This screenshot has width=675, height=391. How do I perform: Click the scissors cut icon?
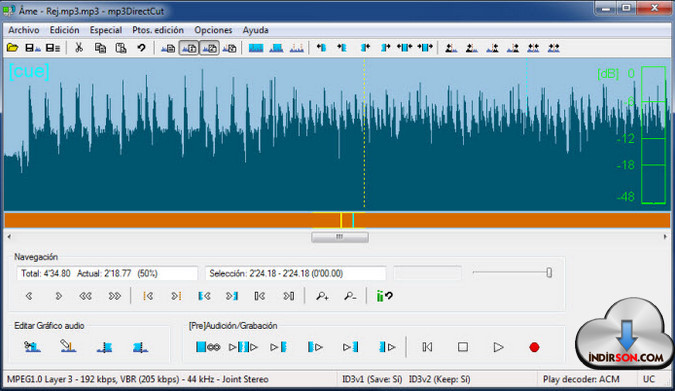click(x=79, y=48)
